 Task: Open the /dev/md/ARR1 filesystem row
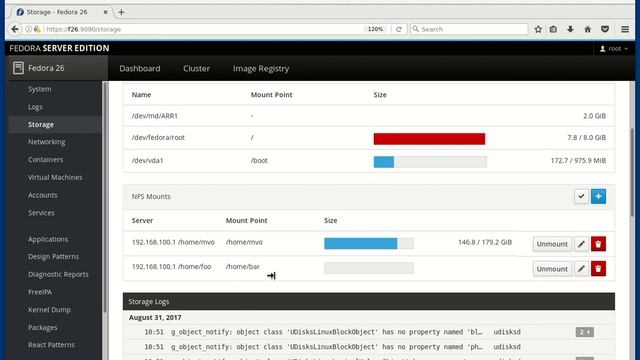coord(369,116)
